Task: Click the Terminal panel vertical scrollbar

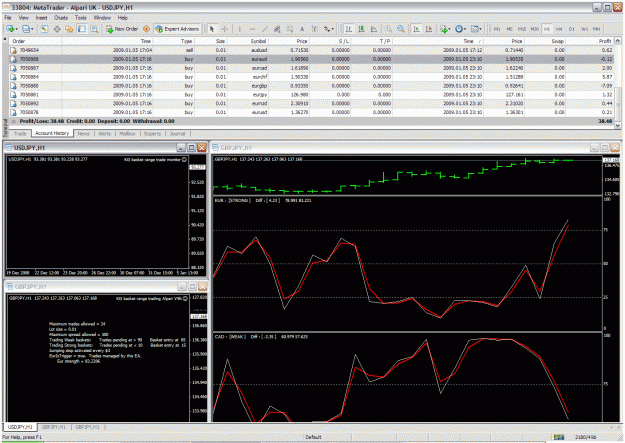Action: point(618,83)
